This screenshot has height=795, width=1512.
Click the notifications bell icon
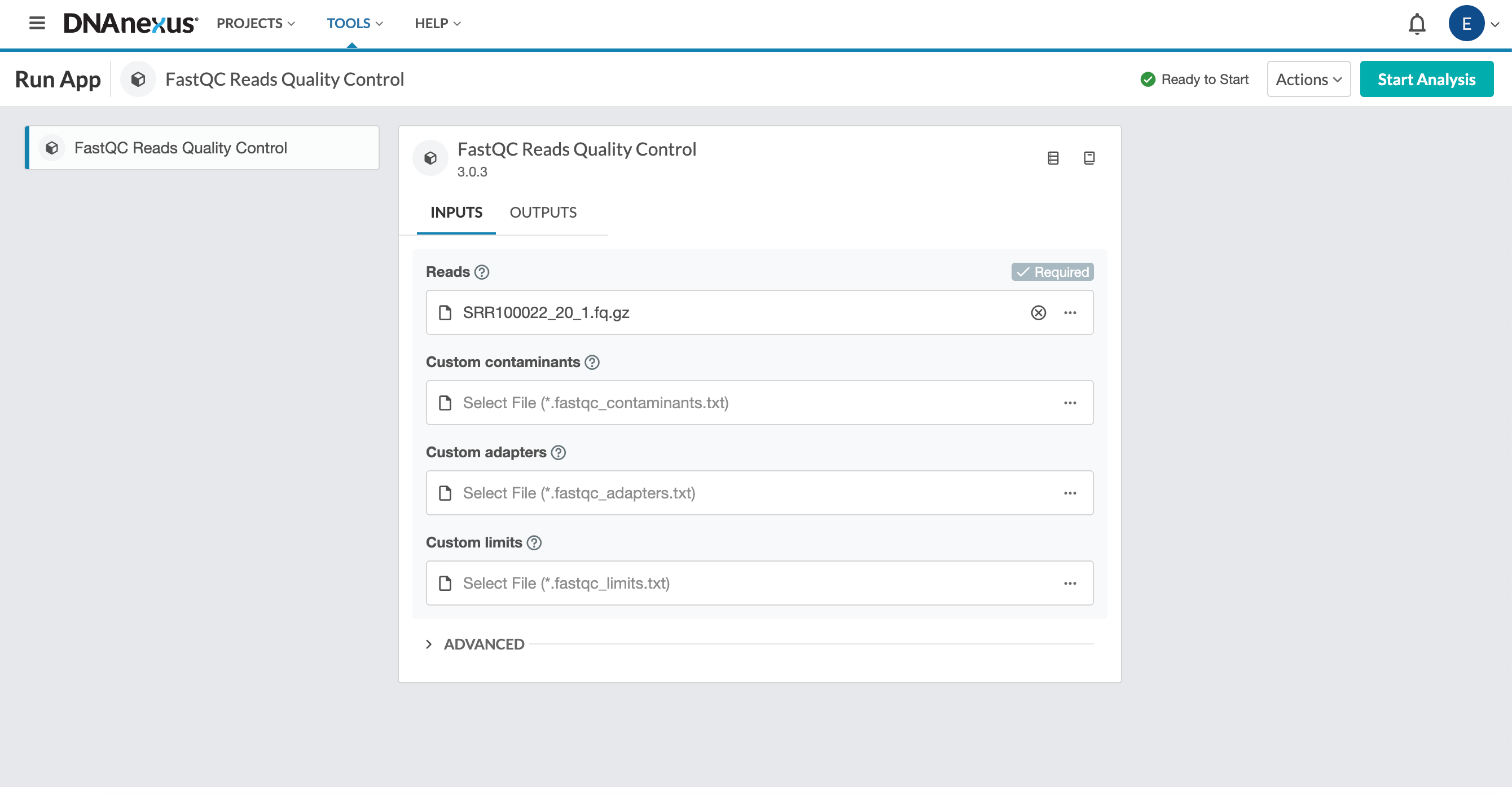pos(1416,24)
